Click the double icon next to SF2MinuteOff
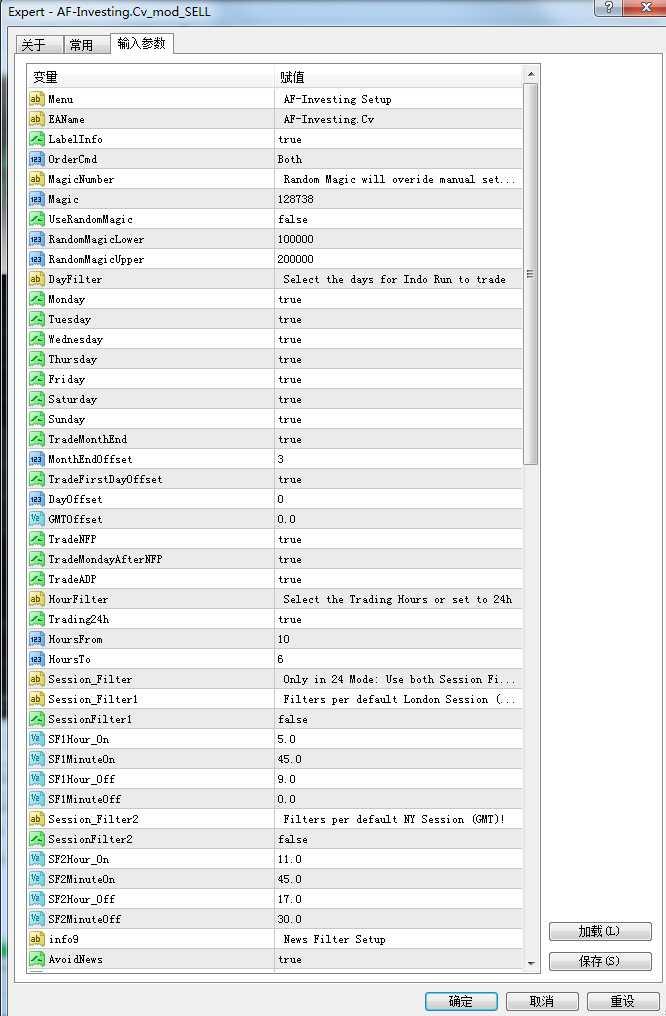666x1016 pixels. (x=36, y=919)
